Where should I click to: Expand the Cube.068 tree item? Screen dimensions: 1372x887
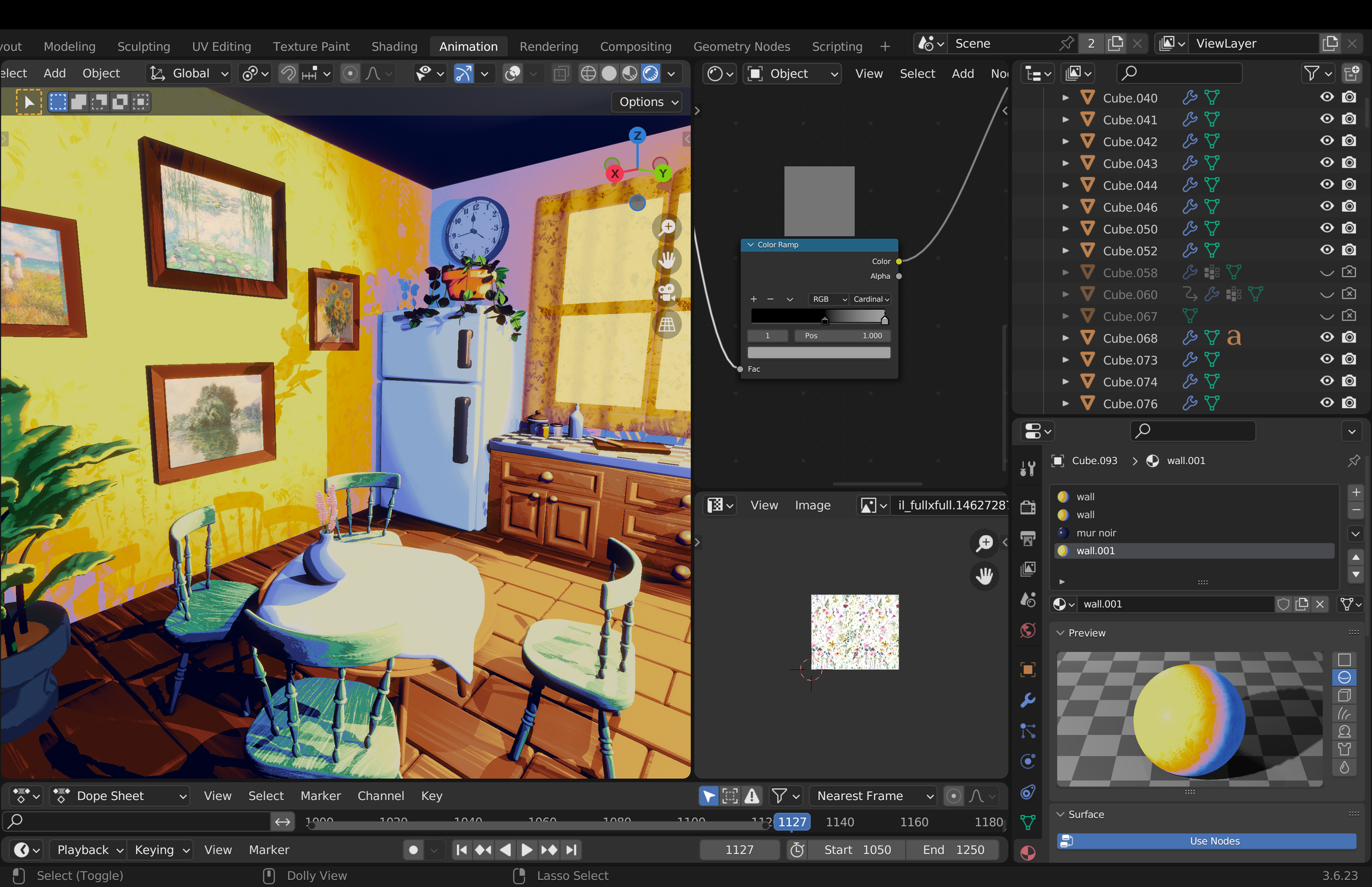(1065, 338)
